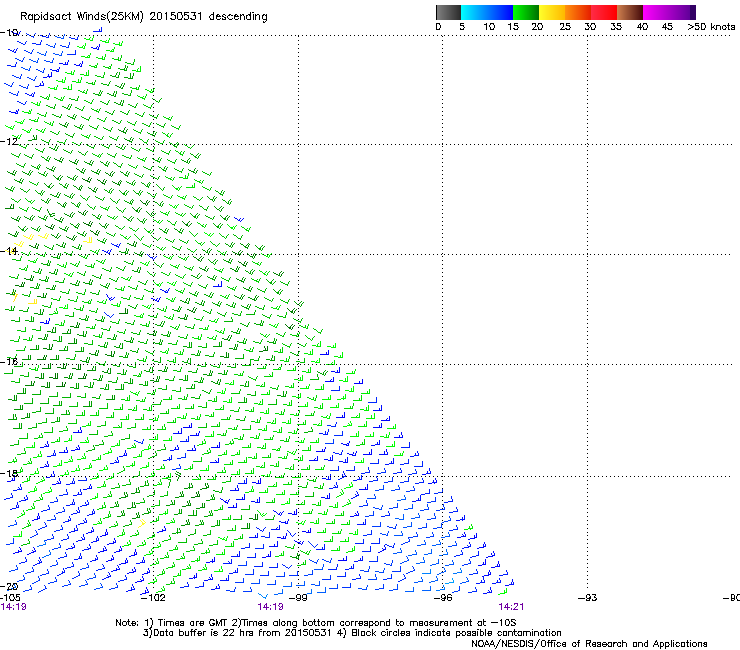The image size is (740, 650).
Task: Click the Rapidscat Winds(25KM) 20150531 descending title
Action: coord(143,17)
